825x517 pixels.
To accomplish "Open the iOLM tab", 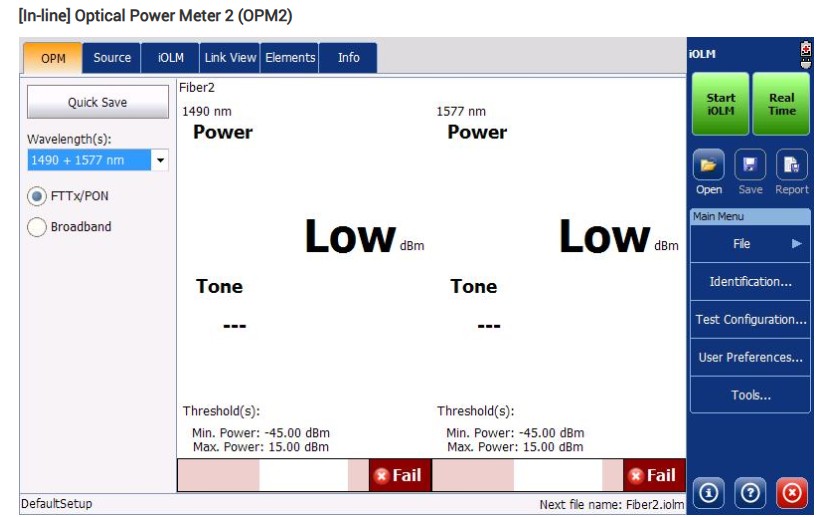I will click(x=170, y=58).
